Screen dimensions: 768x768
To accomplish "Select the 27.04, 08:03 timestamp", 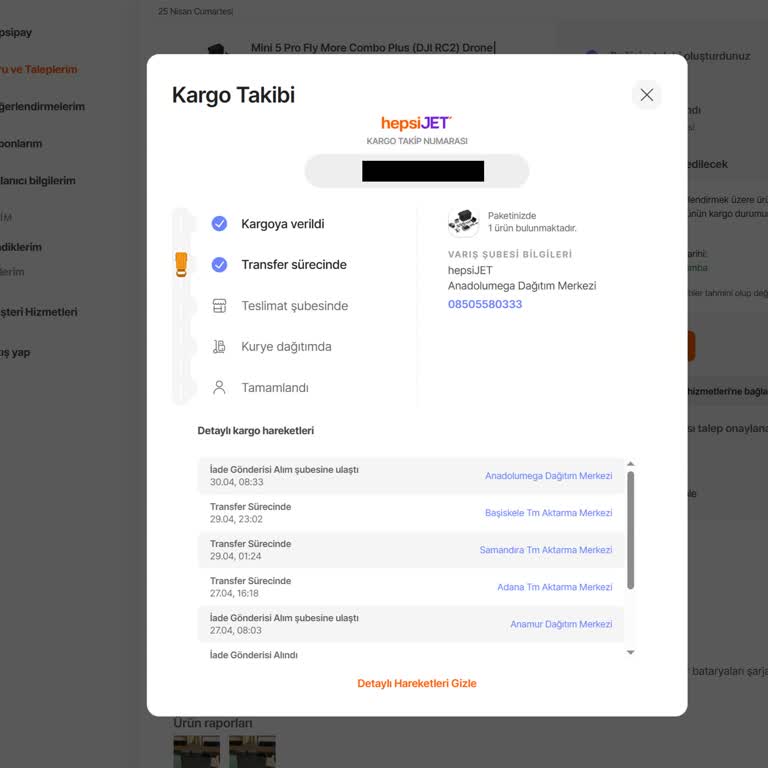I will point(236,630).
